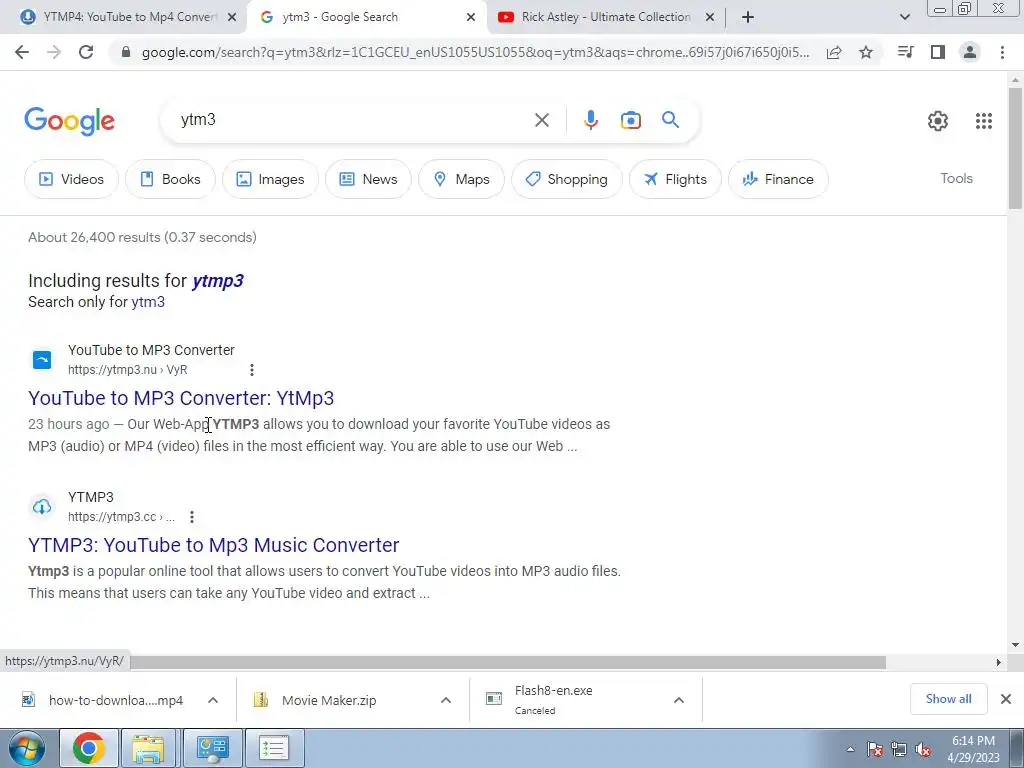Filter results by News
The image size is (1024, 768).
pyautogui.click(x=368, y=179)
